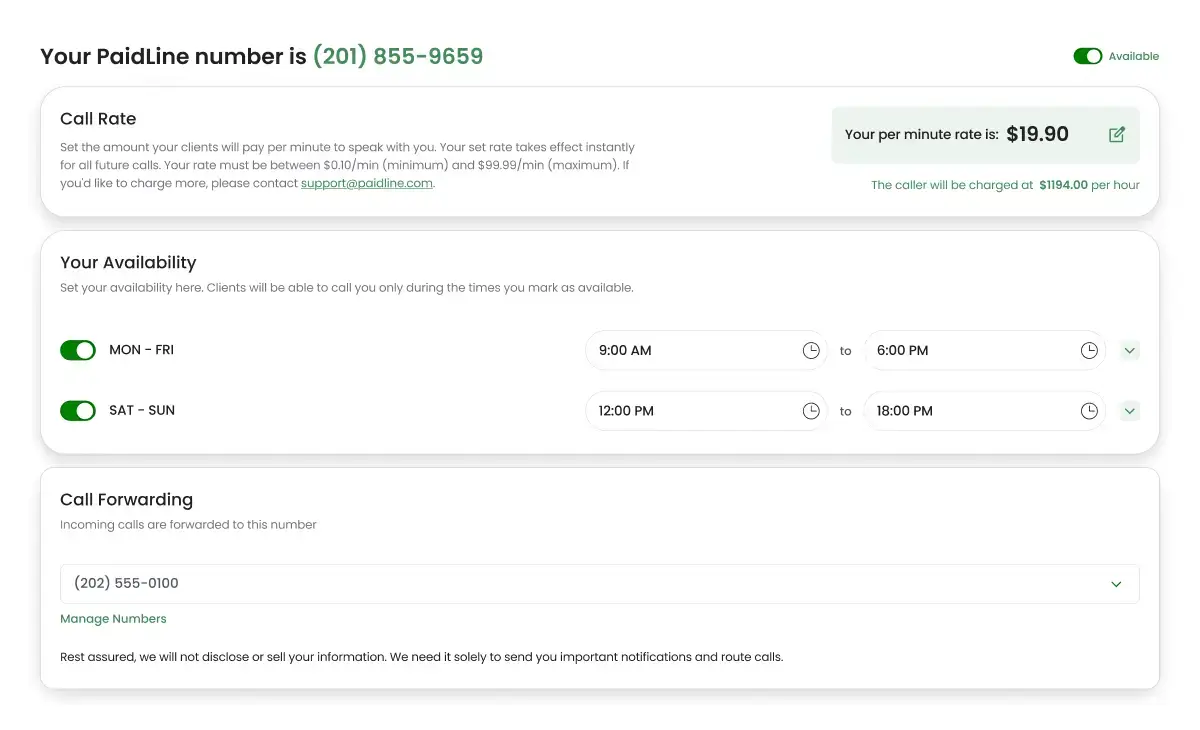Click the support@paidline.com email link

click(367, 184)
